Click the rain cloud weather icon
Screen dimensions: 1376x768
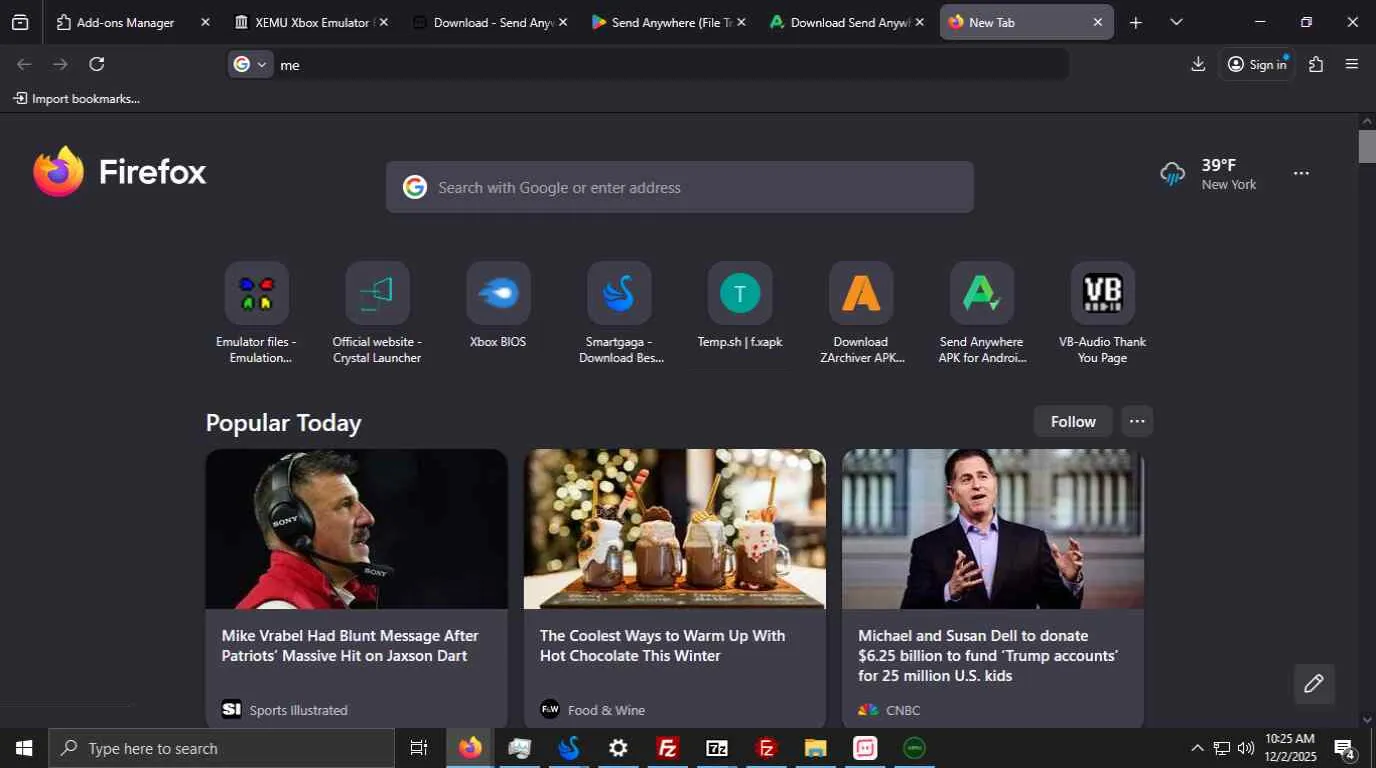pyautogui.click(x=1172, y=173)
